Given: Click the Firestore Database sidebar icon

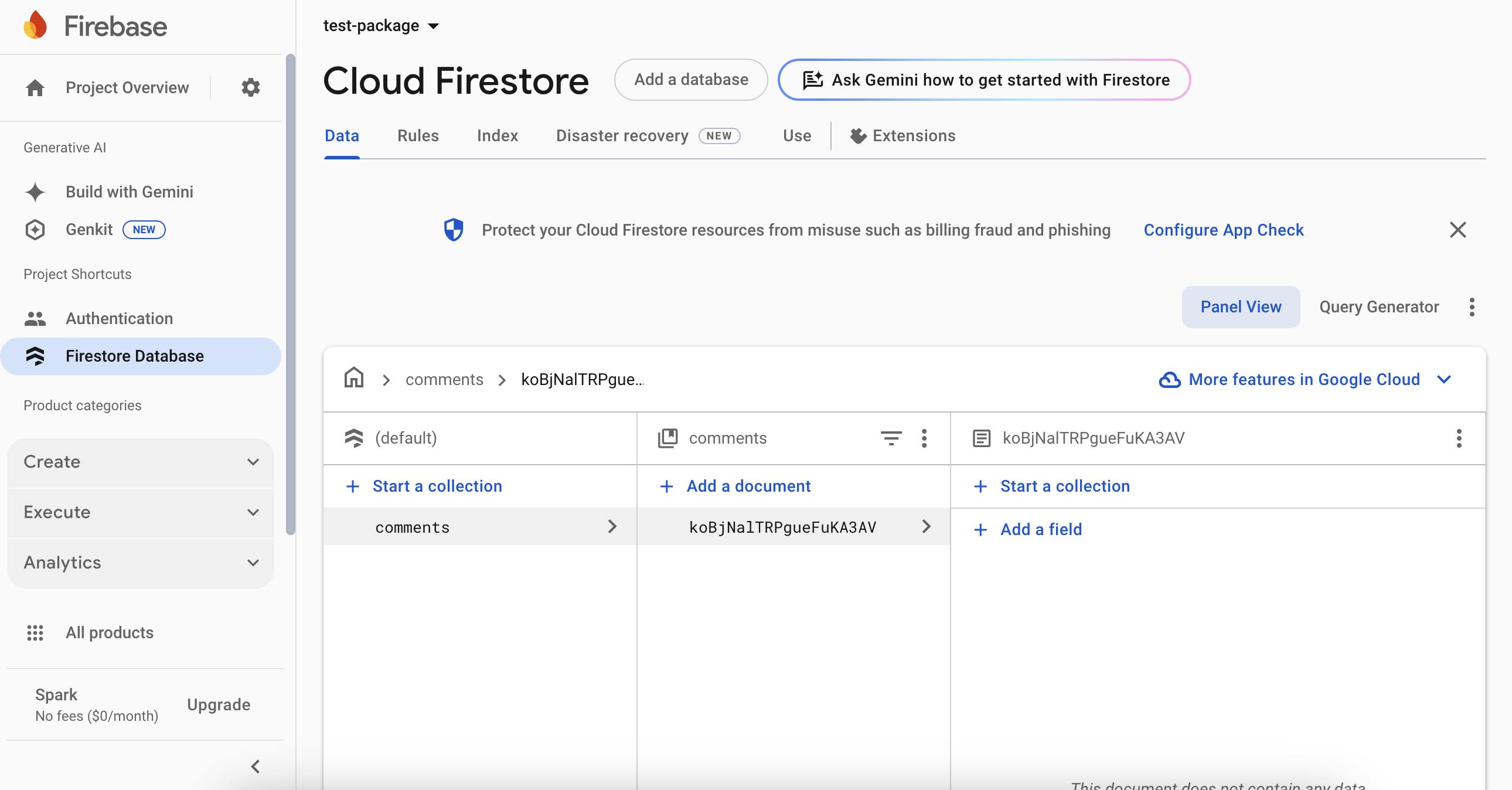Looking at the screenshot, I should (35, 356).
